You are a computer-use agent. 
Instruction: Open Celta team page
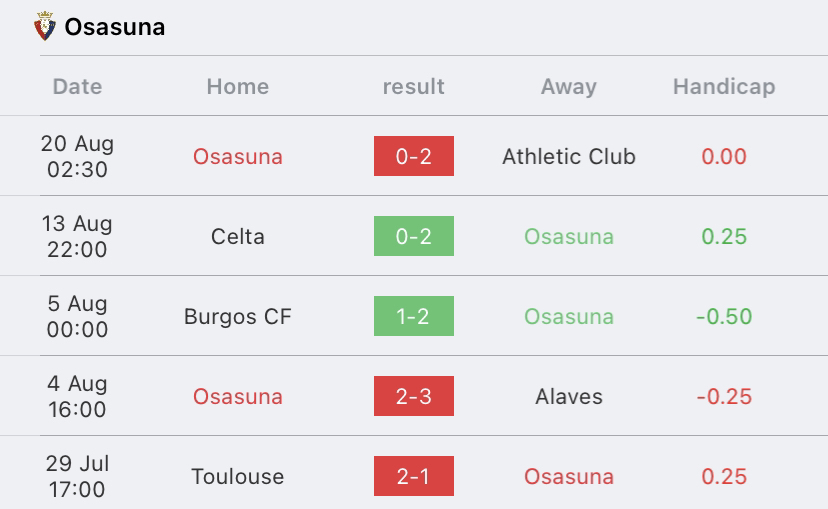coord(238,236)
